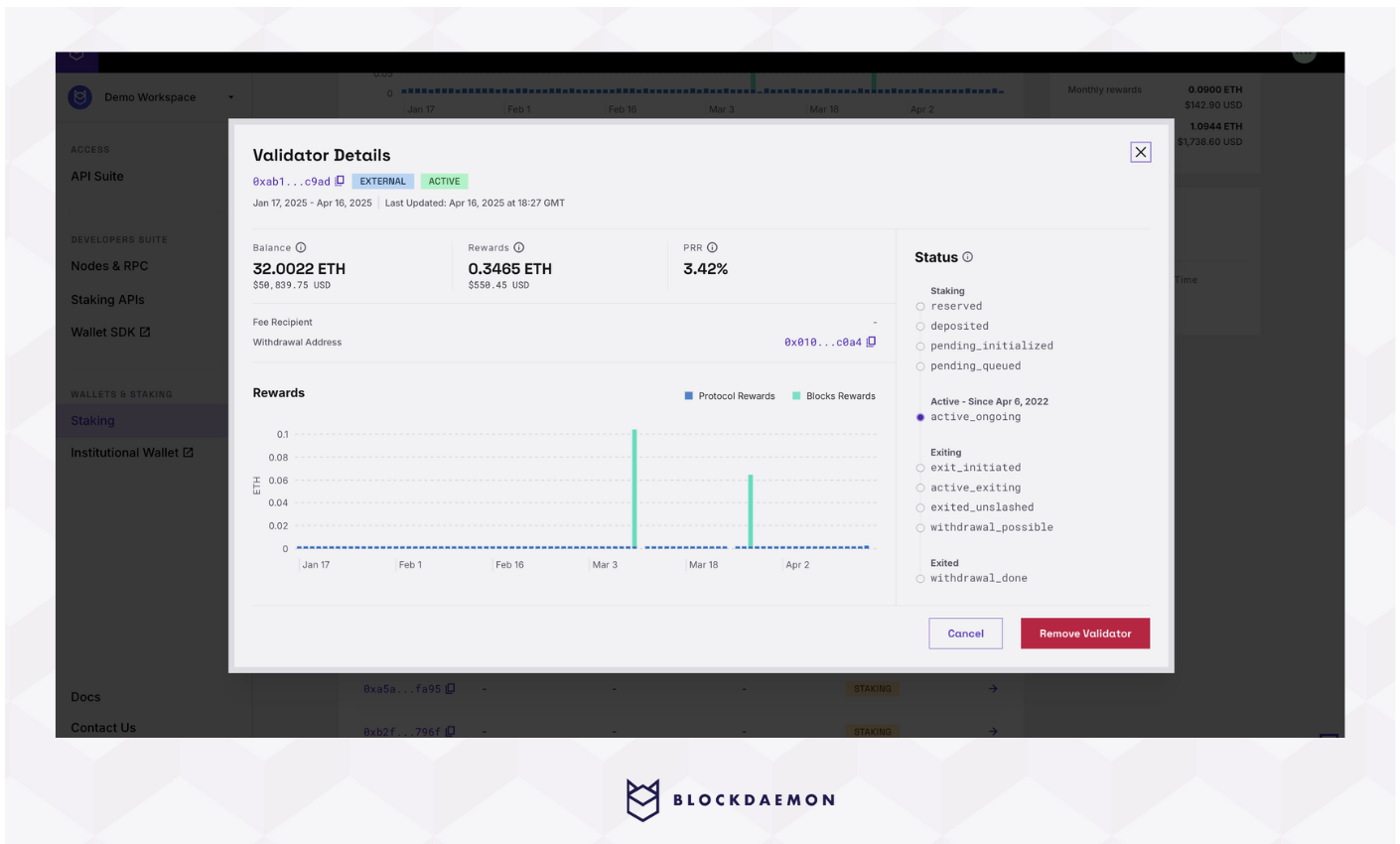Select the active_exiting status radio

(920, 488)
